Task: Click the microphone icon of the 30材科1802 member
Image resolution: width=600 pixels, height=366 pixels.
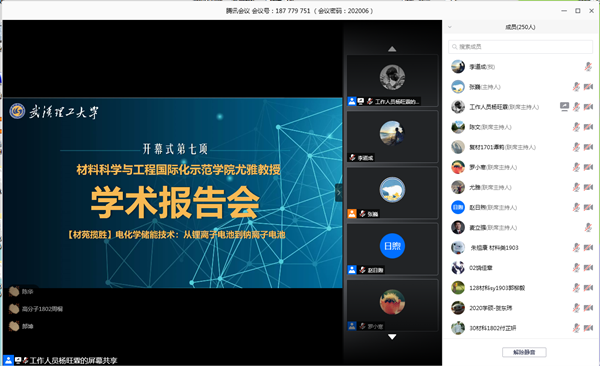Action: 576,328
